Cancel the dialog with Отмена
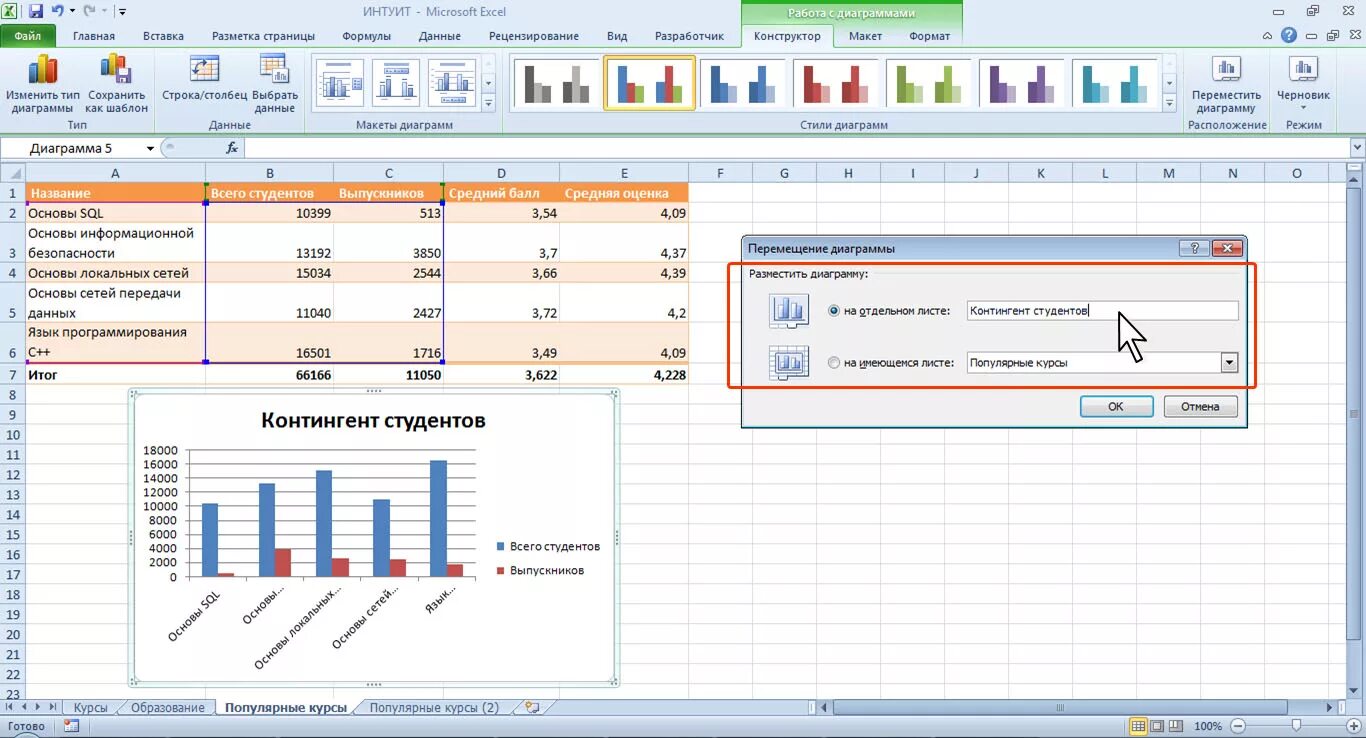This screenshot has height=738, width=1366. click(1200, 407)
